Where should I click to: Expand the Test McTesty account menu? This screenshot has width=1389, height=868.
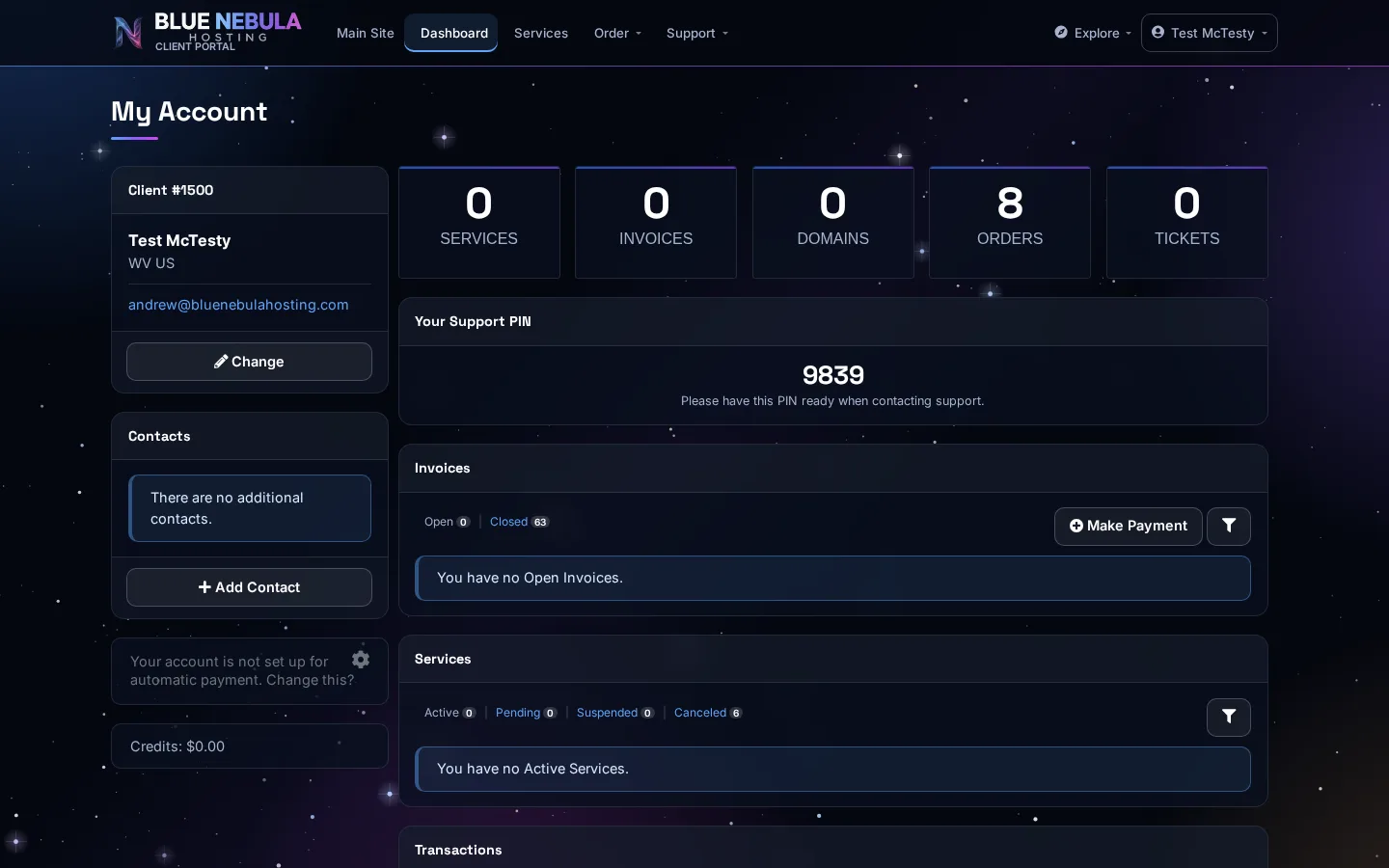click(1210, 33)
